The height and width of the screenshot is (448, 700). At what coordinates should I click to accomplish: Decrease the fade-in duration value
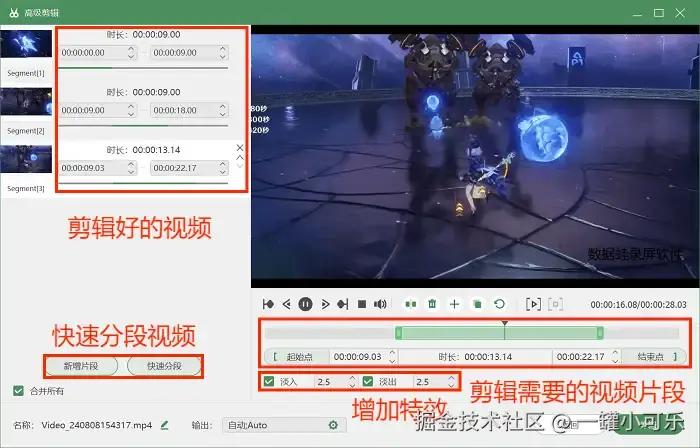352,385
